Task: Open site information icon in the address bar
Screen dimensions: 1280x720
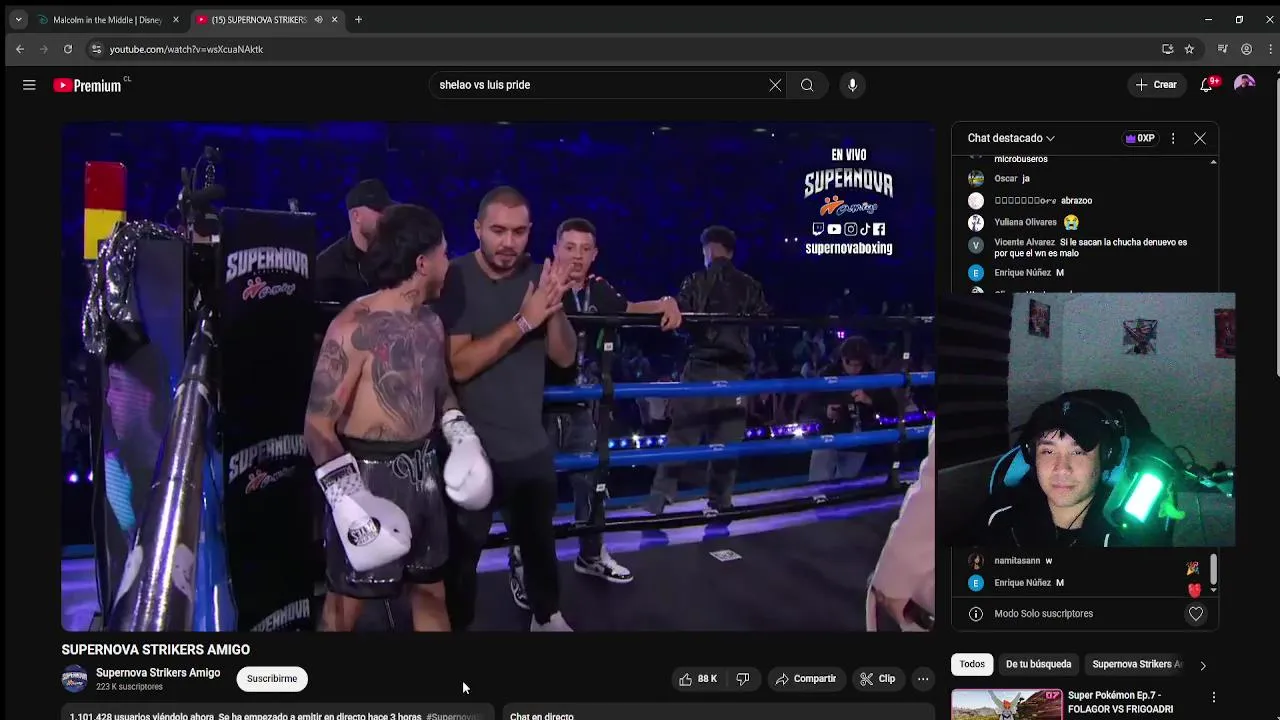Action: coord(96,49)
